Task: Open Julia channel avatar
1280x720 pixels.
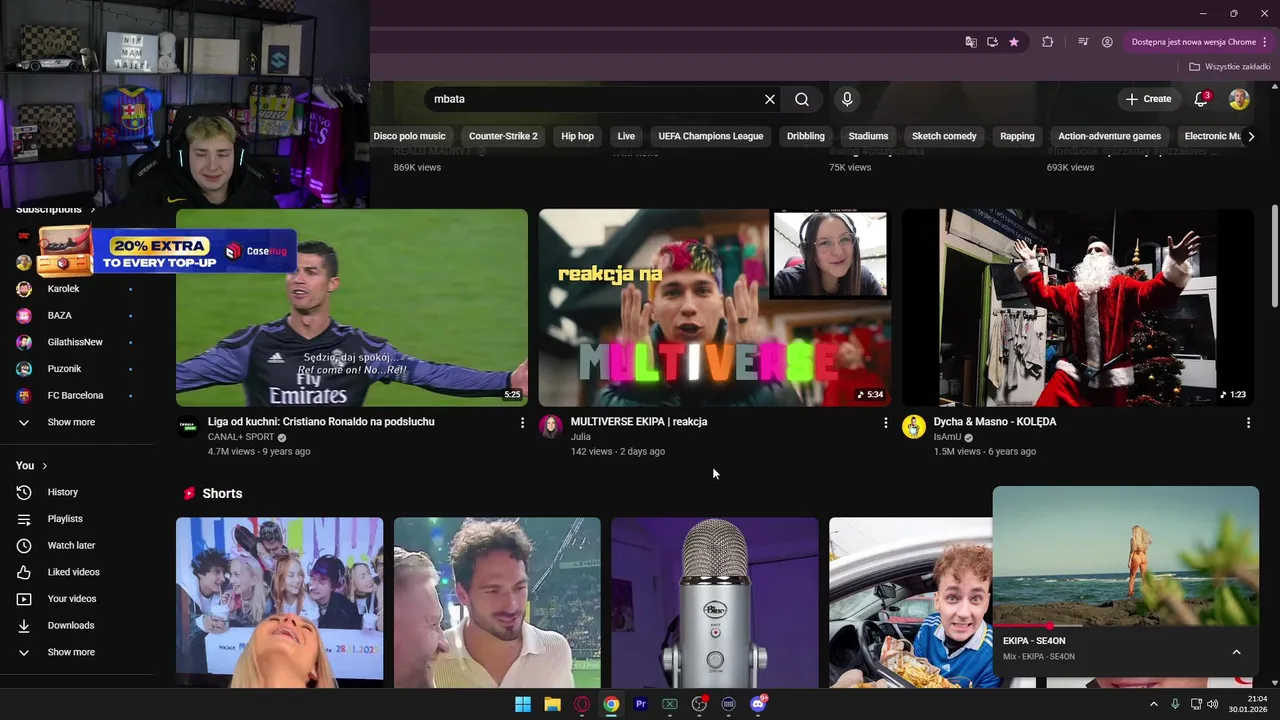Action: coord(551,427)
